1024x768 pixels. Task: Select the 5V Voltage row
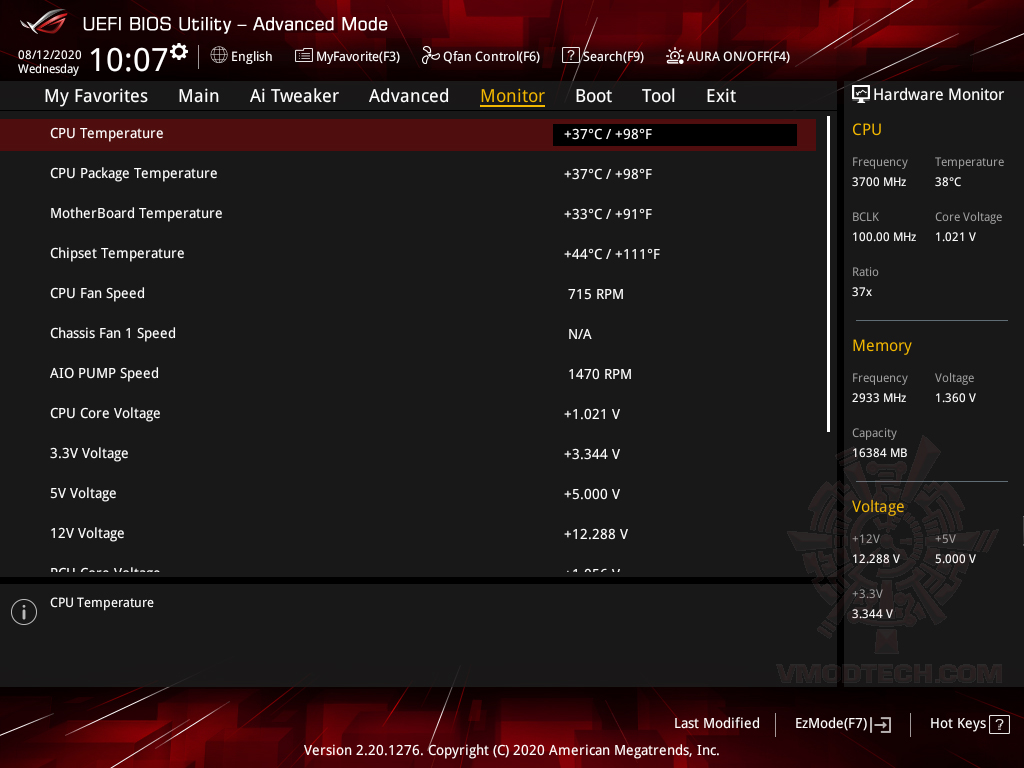408,494
